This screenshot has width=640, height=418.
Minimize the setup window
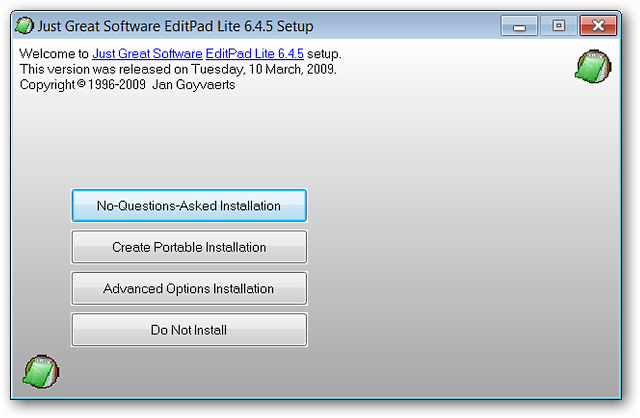(519, 26)
